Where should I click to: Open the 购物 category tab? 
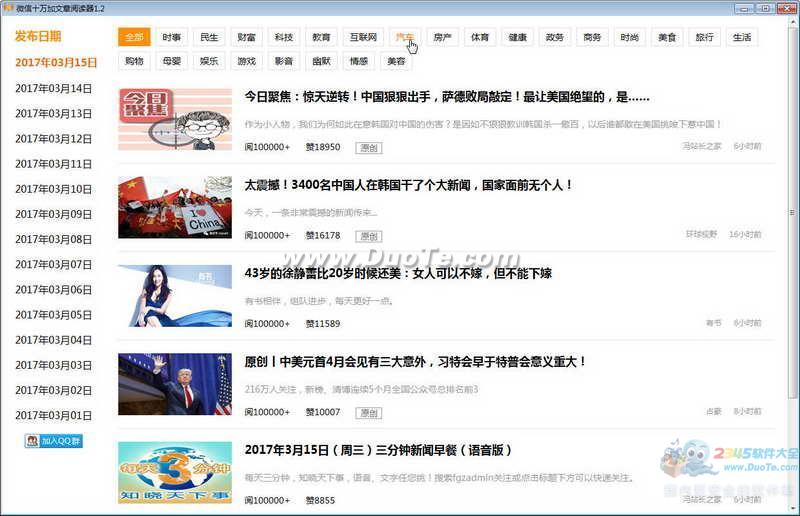pyautogui.click(x=134, y=61)
